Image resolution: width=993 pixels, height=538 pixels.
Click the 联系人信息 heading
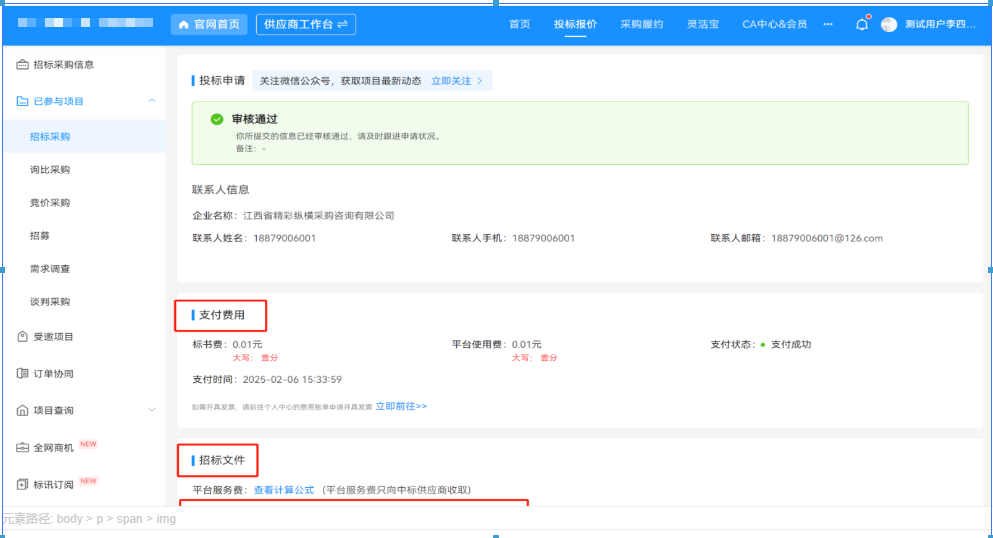point(220,190)
